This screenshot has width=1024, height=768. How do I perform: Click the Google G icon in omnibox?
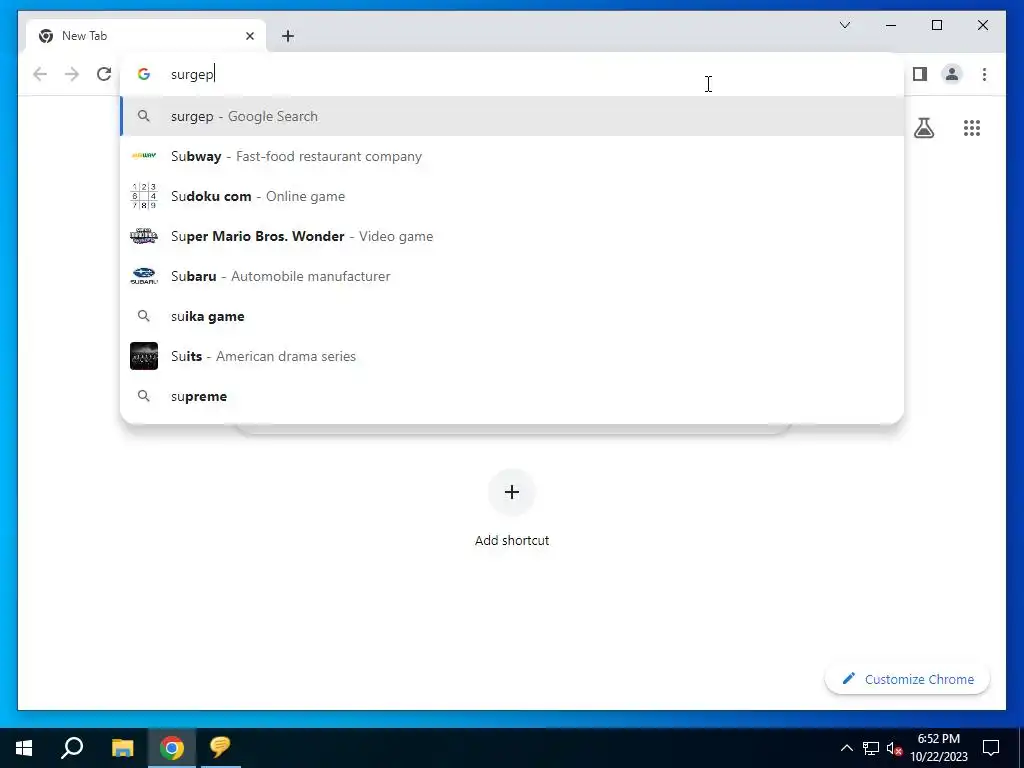point(144,74)
